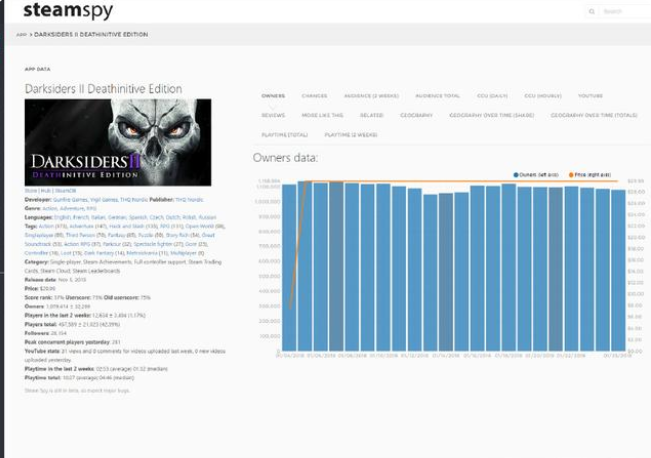Click the 'Owners data:' heading
The width and height of the screenshot is (651, 458).
285,158
